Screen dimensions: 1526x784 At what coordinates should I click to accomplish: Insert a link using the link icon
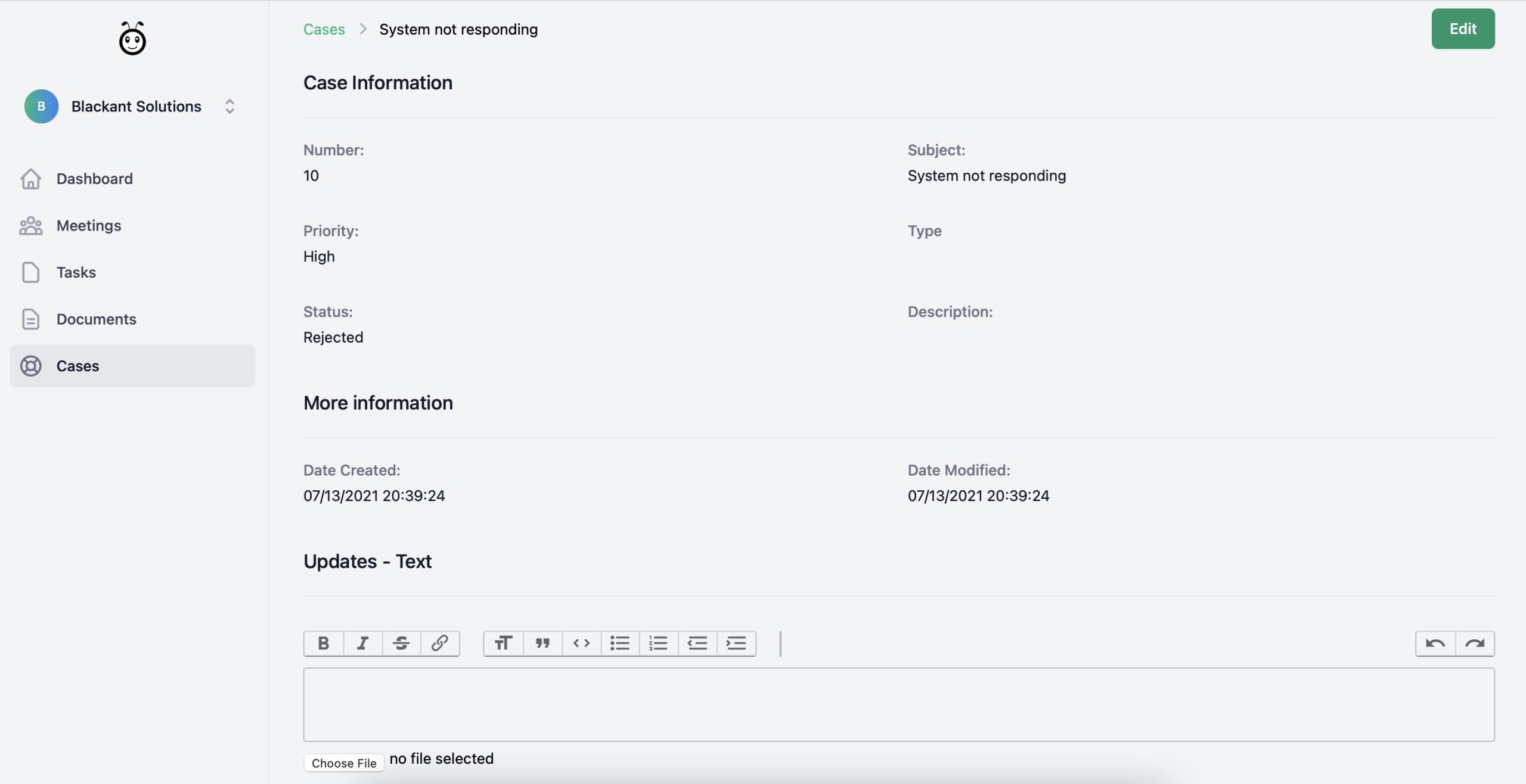(440, 643)
